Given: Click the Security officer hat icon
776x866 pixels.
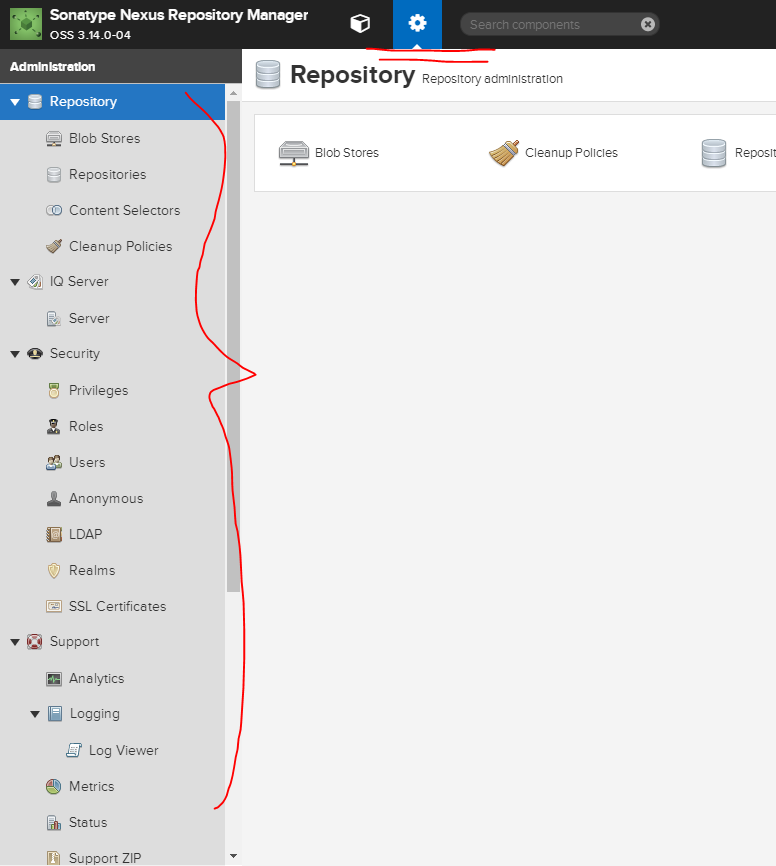Looking at the screenshot, I should tap(35, 353).
